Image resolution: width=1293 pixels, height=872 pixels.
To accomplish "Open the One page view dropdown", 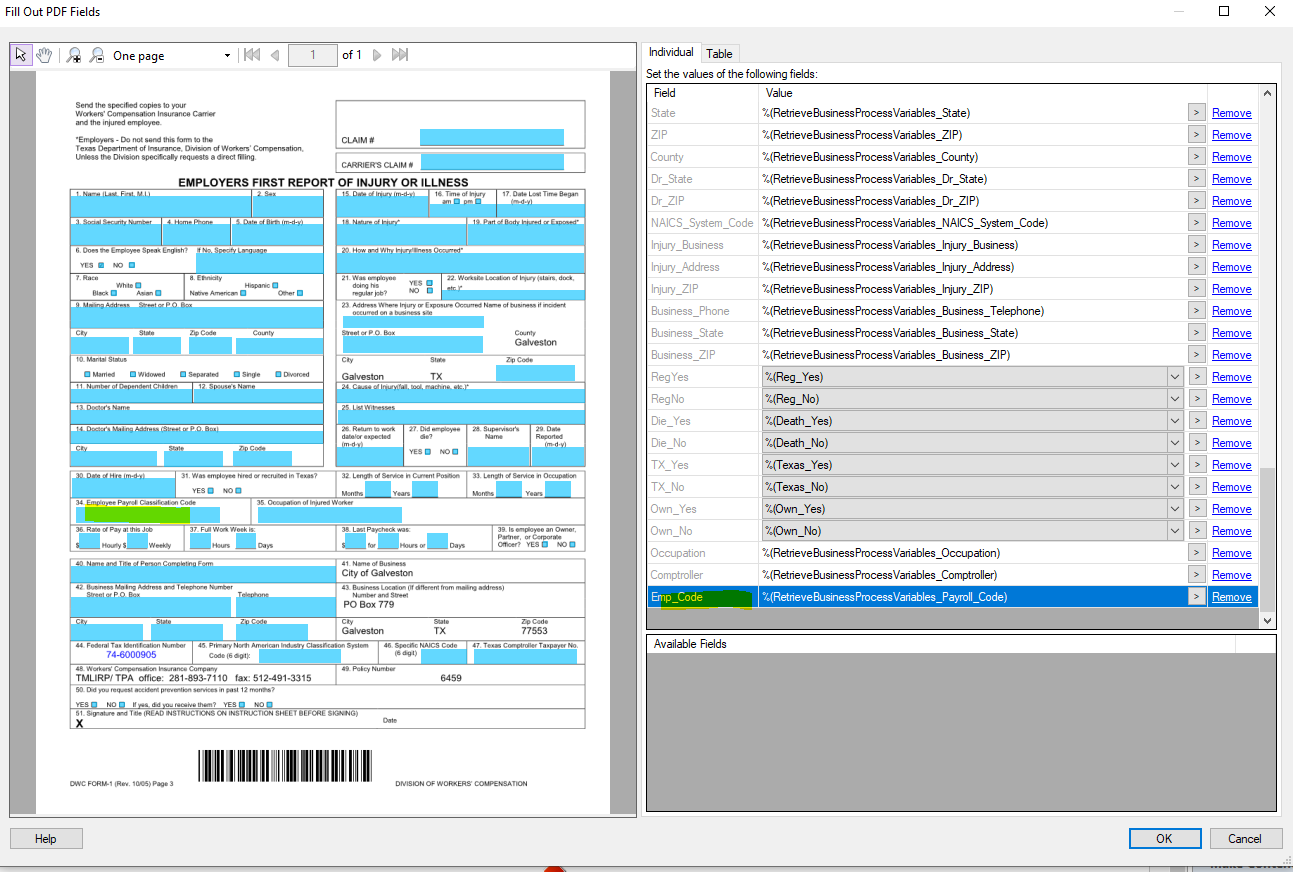I will (x=227, y=56).
